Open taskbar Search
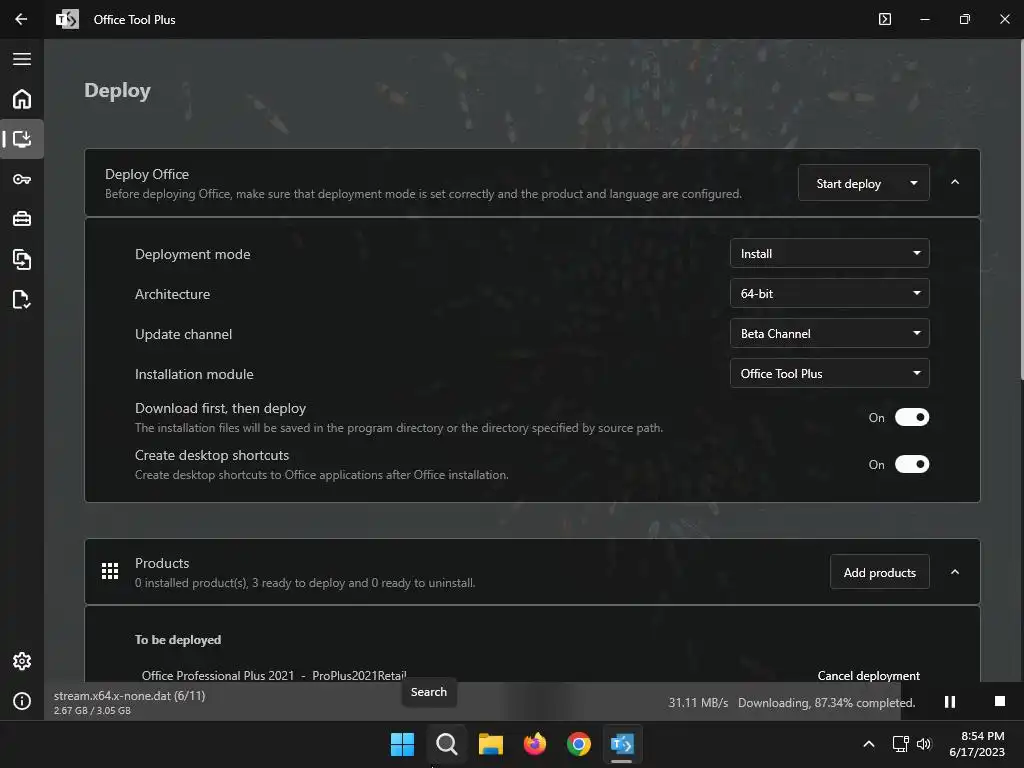This screenshot has height=768, width=1024. [447, 744]
